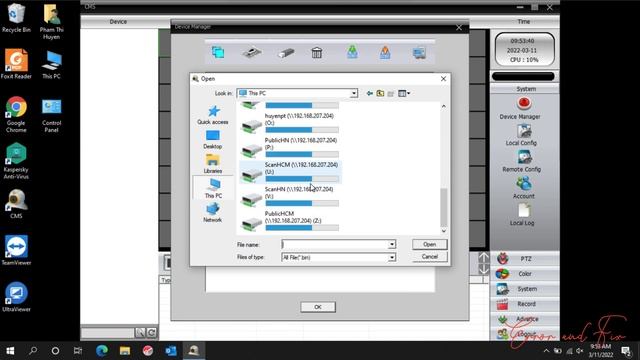The height and width of the screenshot is (360, 640).
Task: Click the File name input field
Action: tap(335, 244)
